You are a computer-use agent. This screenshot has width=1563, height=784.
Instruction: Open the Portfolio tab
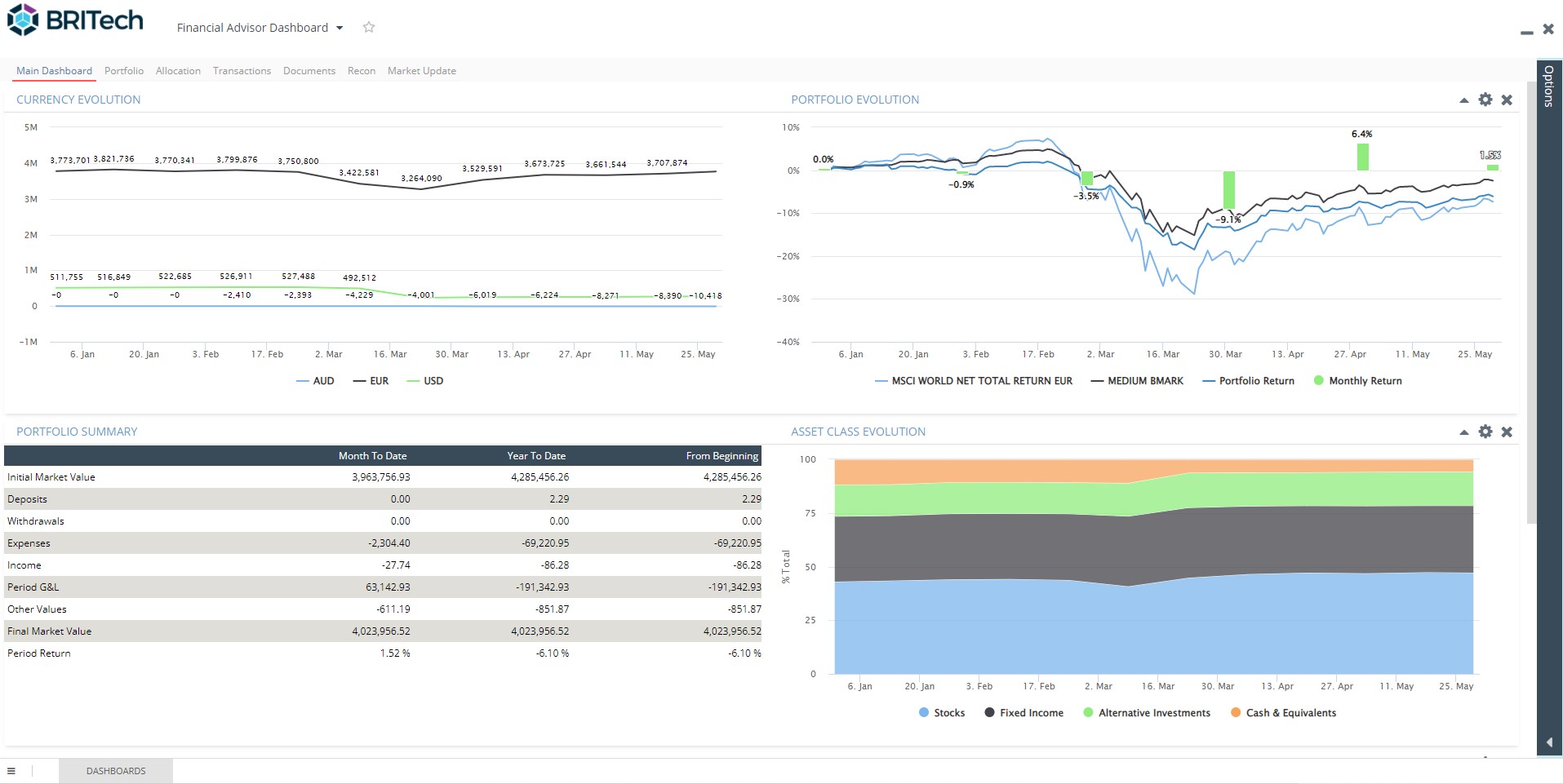click(x=124, y=71)
